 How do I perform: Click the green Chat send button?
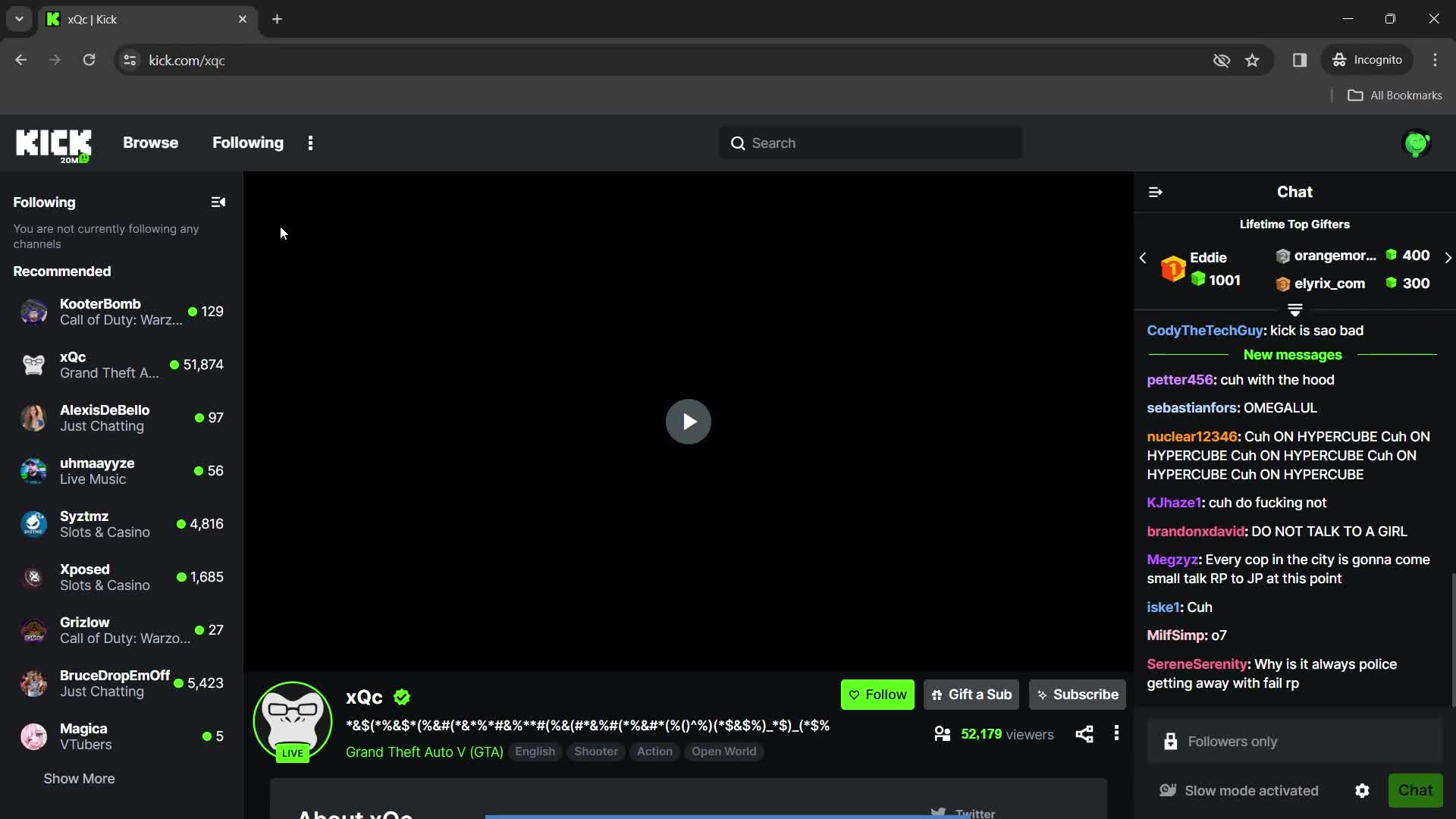(1415, 790)
